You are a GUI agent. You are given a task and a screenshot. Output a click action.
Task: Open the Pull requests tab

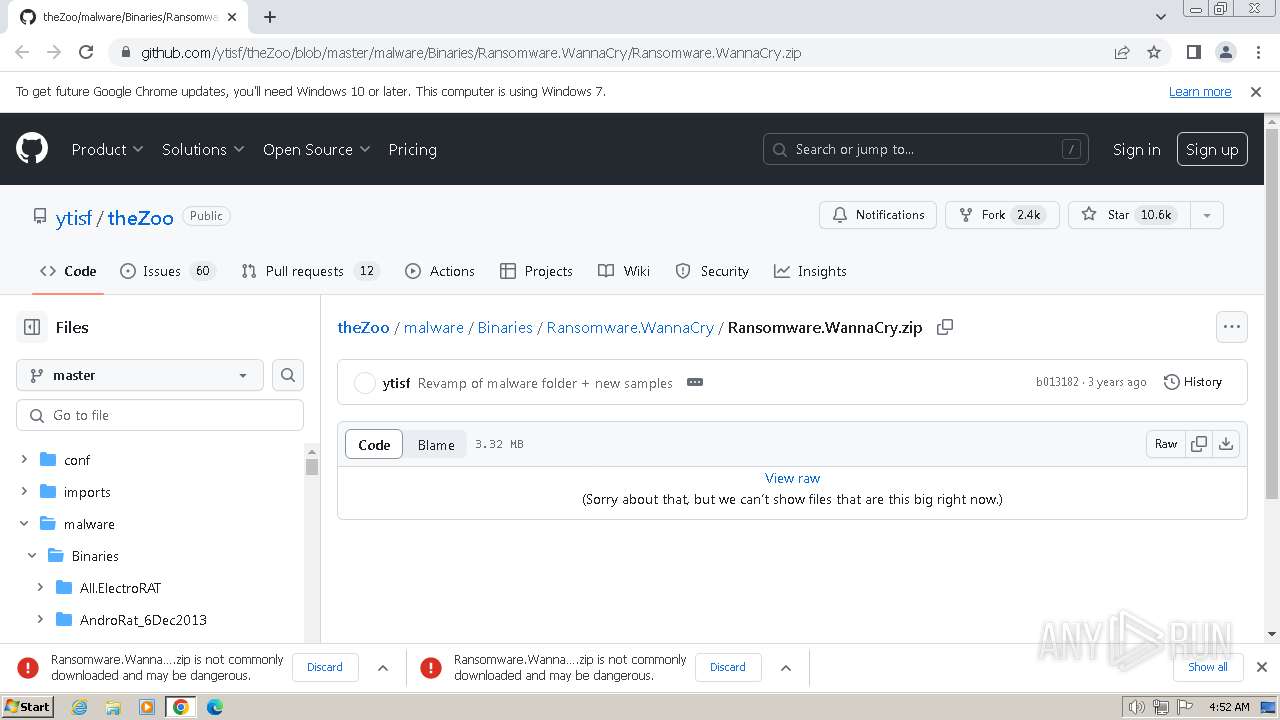coord(310,271)
